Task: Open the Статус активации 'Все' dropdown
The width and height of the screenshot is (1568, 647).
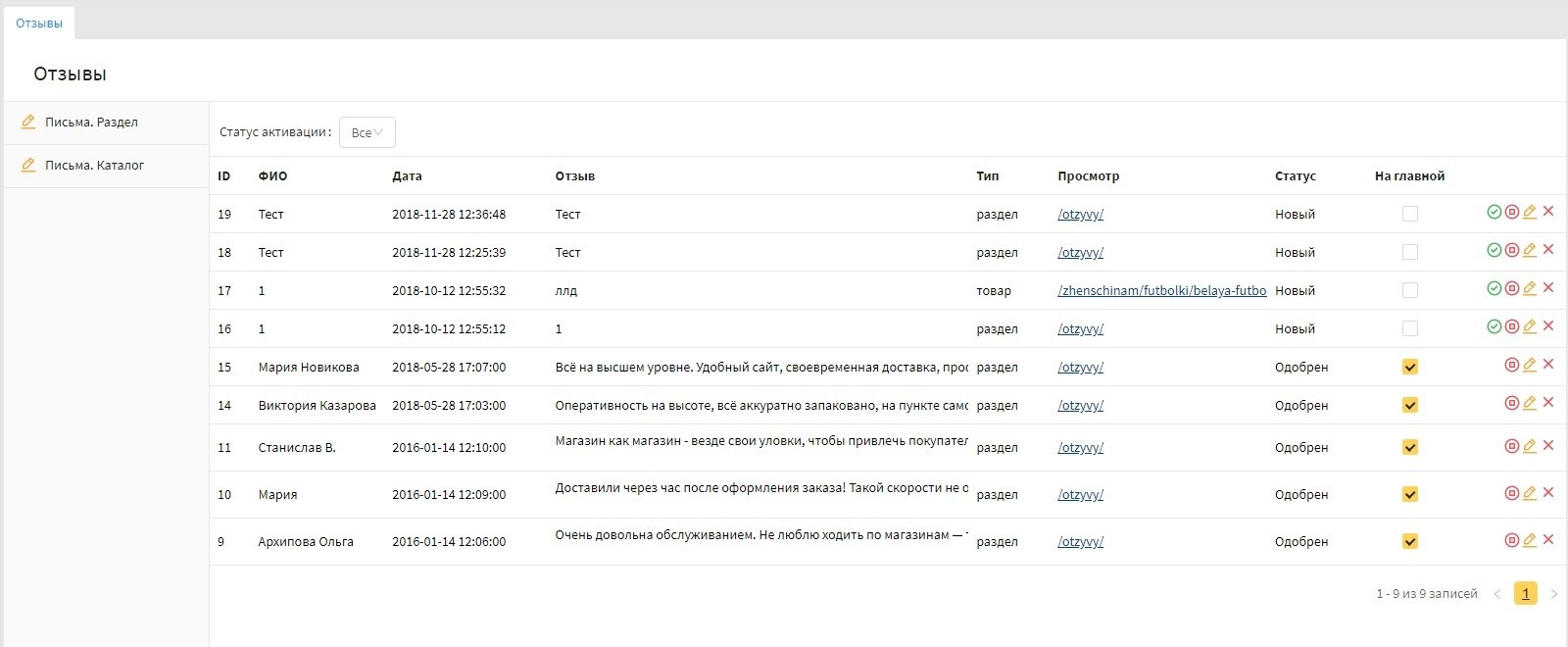Action: [367, 132]
